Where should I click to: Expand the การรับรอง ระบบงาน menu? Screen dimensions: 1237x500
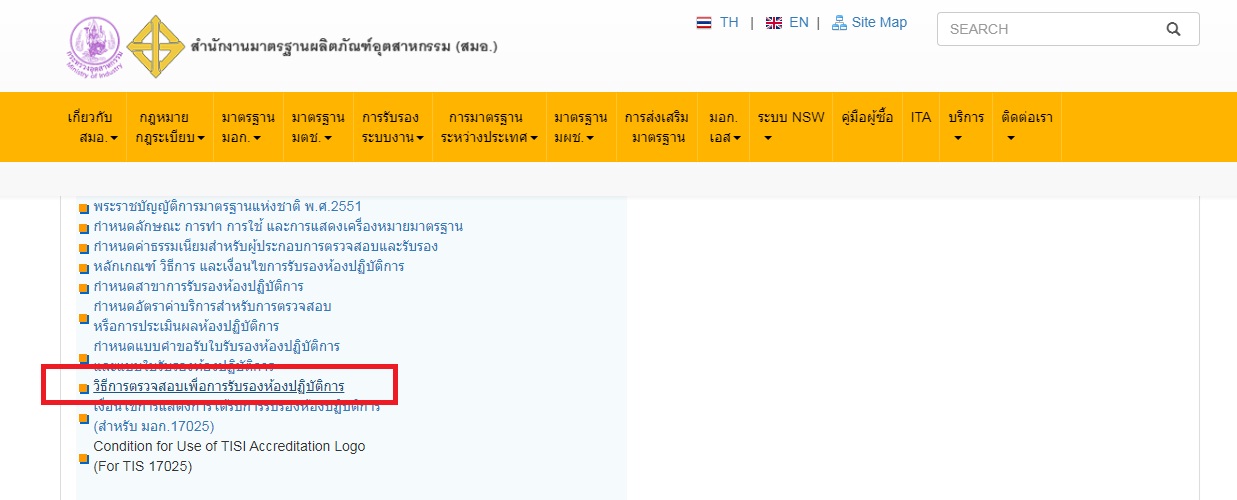pyautogui.click(x=392, y=127)
